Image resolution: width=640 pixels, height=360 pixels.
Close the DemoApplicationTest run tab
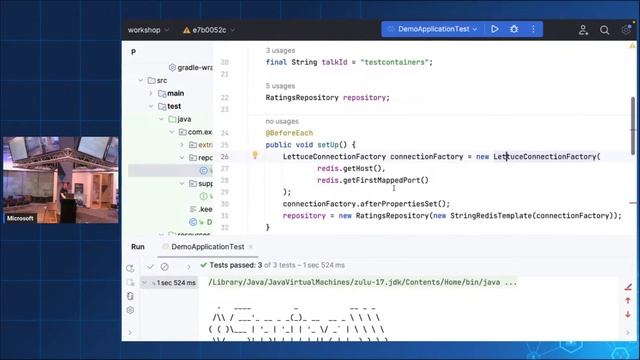coord(251,247)
